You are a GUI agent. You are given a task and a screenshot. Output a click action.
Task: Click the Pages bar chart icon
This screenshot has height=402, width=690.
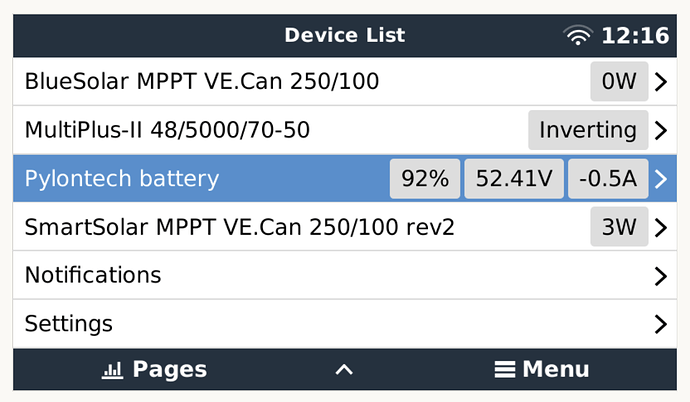click(x=112, y=370)
